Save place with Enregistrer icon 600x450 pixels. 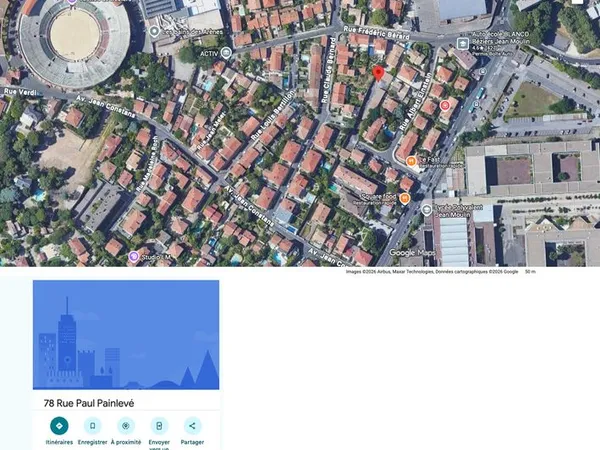(93, 426)
